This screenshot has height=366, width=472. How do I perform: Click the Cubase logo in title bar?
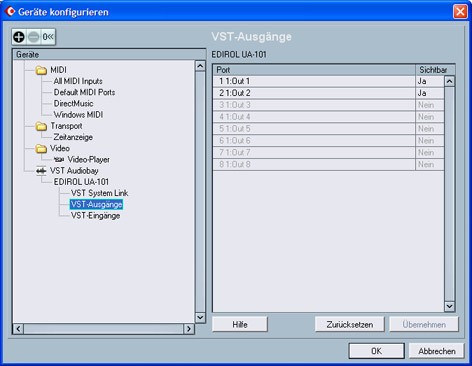click(x=10, y=12)
